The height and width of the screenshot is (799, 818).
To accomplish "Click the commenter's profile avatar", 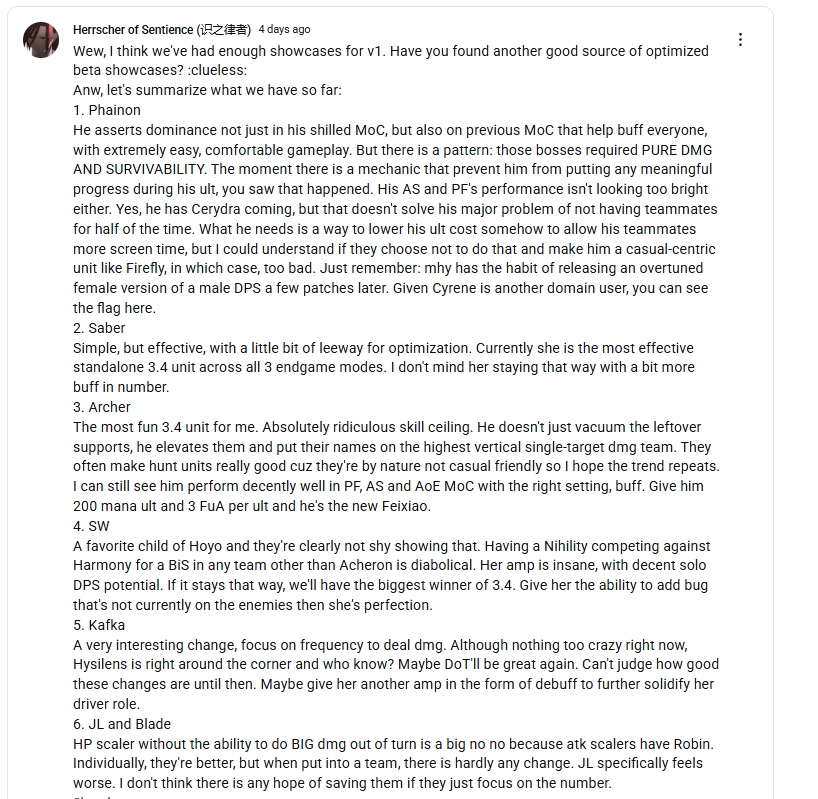I will pyautogui.click(x=41, y=40).
